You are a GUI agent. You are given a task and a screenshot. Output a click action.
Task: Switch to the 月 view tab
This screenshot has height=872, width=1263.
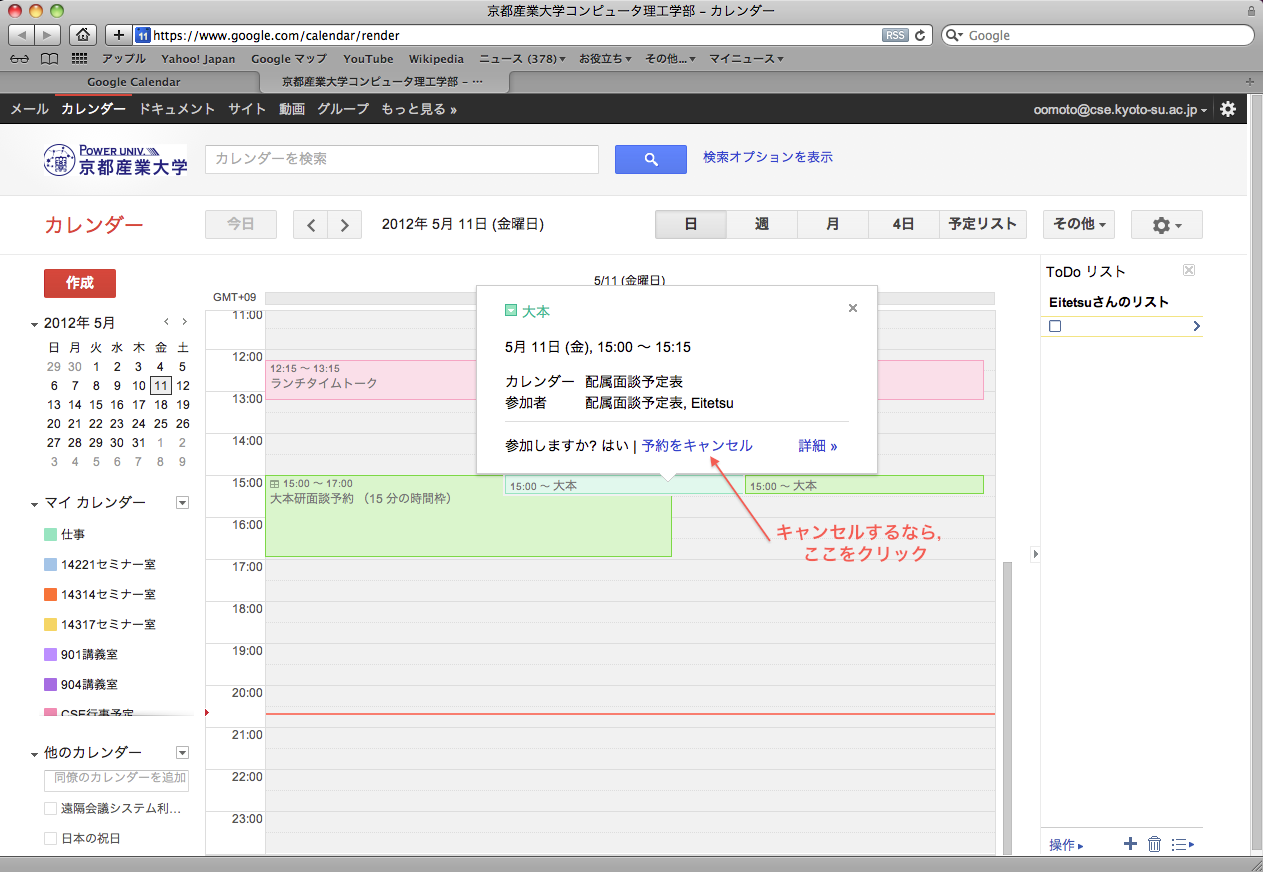(x=833, y=225)
